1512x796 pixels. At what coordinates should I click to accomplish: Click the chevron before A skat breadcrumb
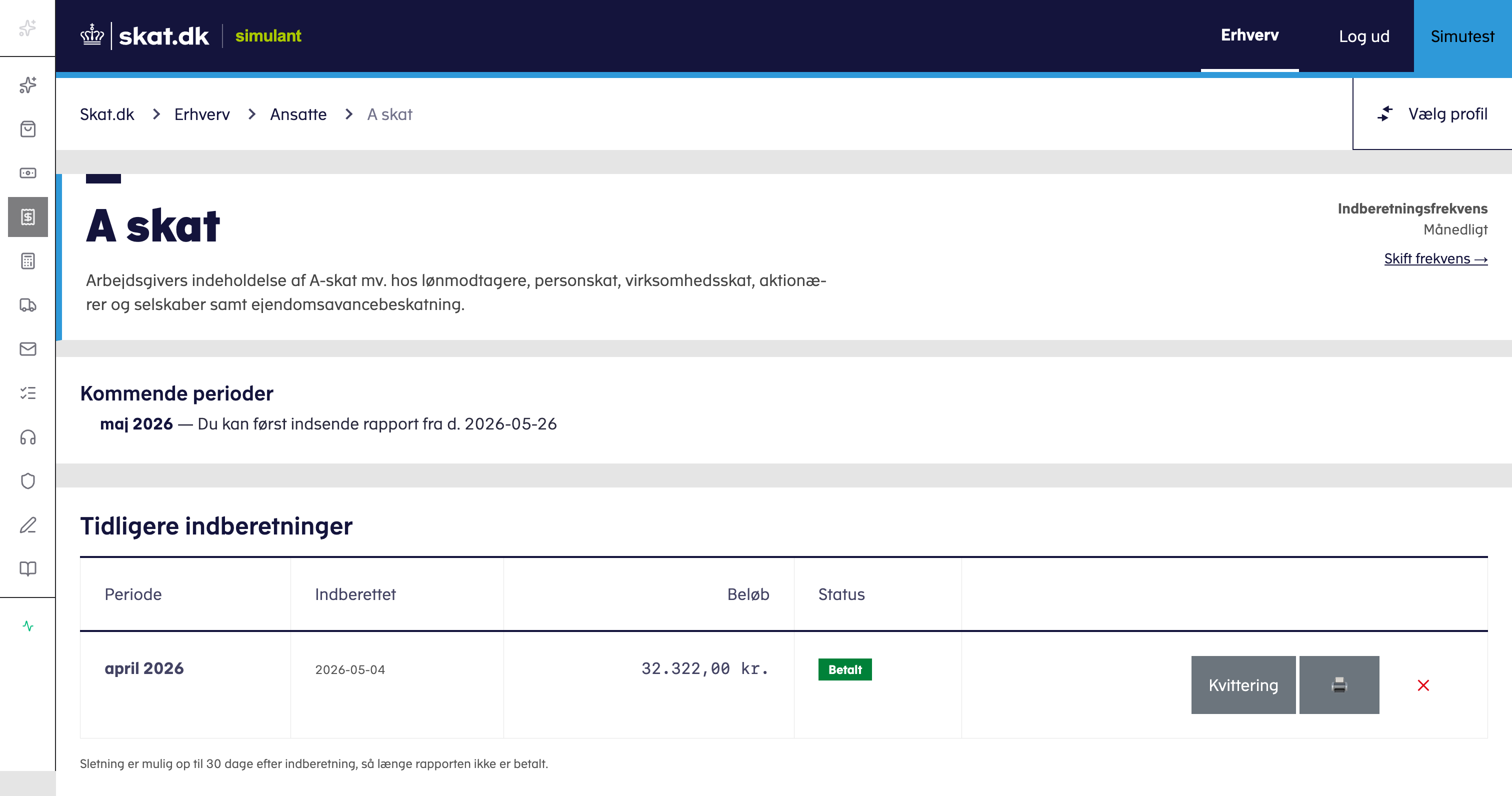coord(348,114)
